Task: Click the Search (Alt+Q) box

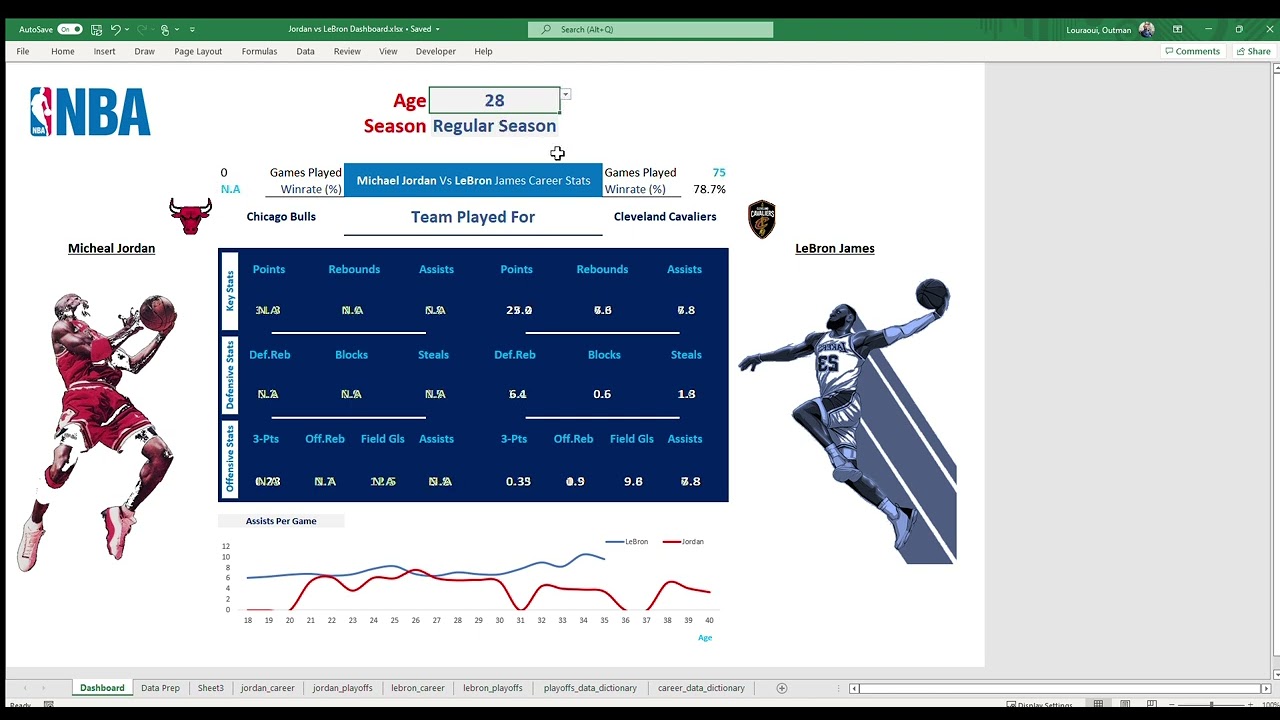Action: 650,29
